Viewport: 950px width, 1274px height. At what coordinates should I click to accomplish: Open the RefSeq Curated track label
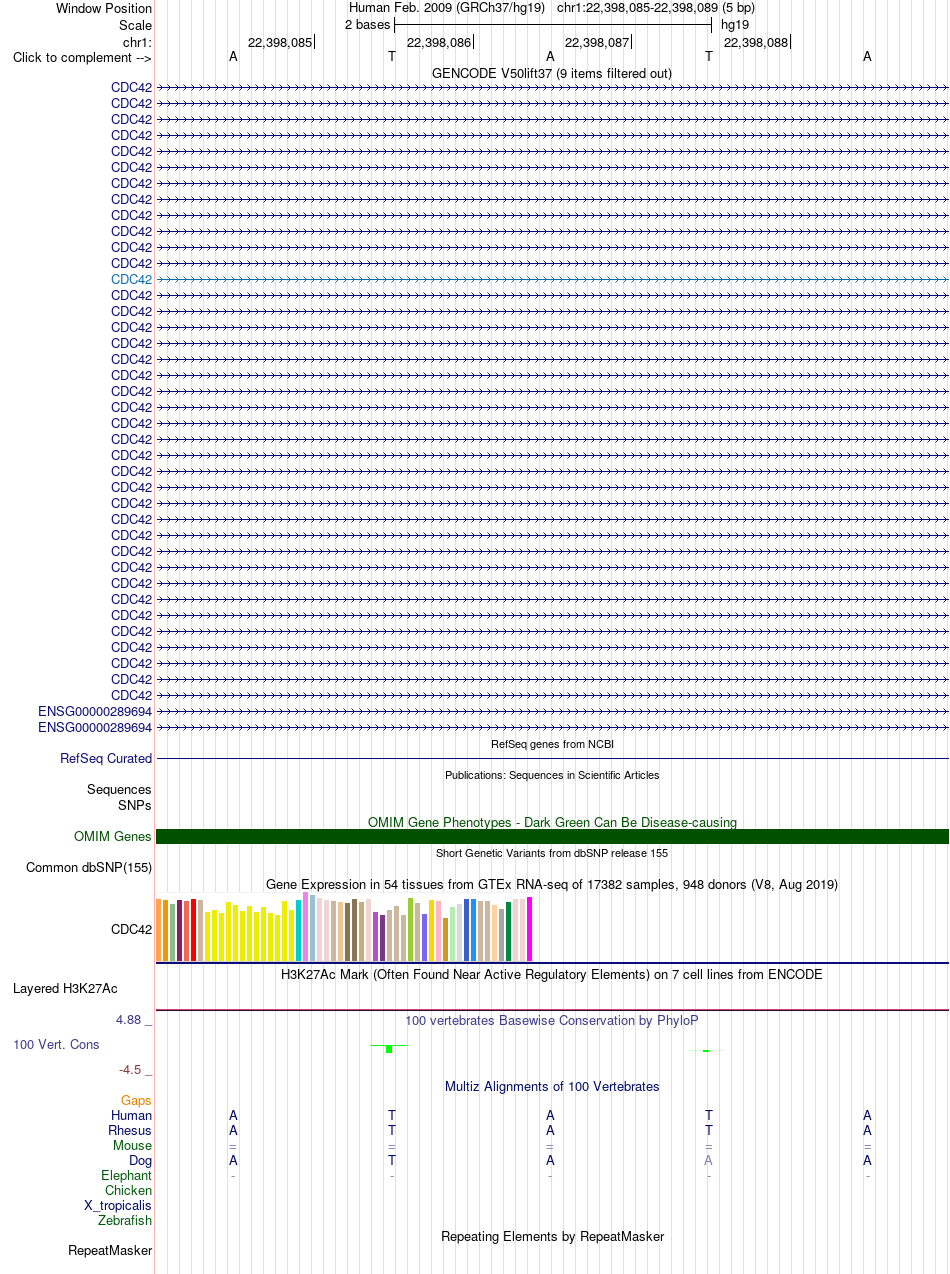pos(106,758)
